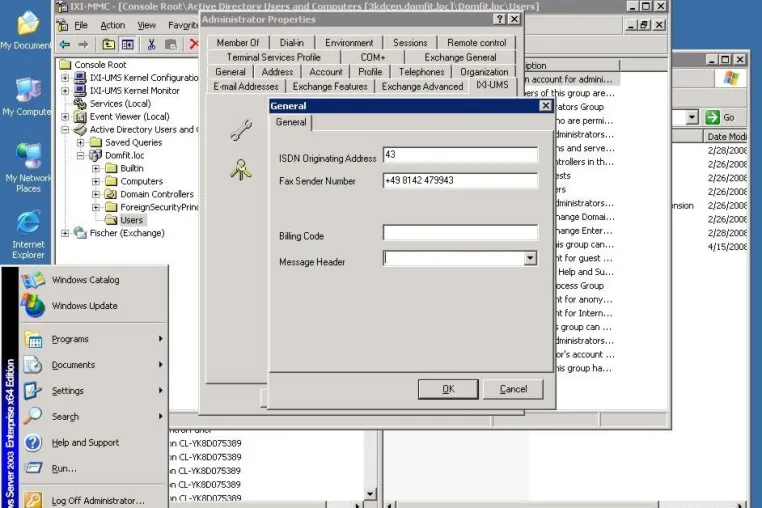Open the address bar dropdown beside Go
Screen dimensions: 762x508
692,117
